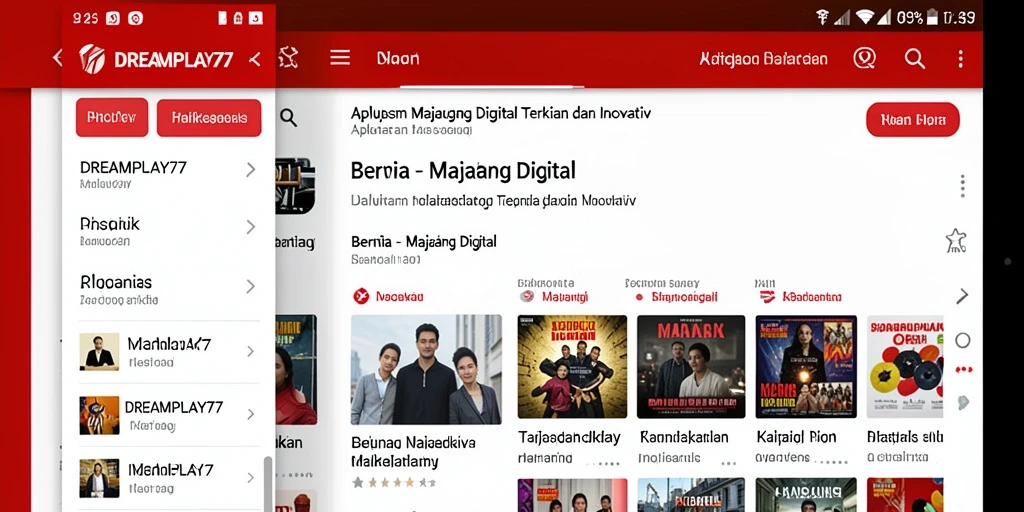Tap the Phothev button in drawer
The width and height of the screenshot is (1024, 512).
coord(112,118)
